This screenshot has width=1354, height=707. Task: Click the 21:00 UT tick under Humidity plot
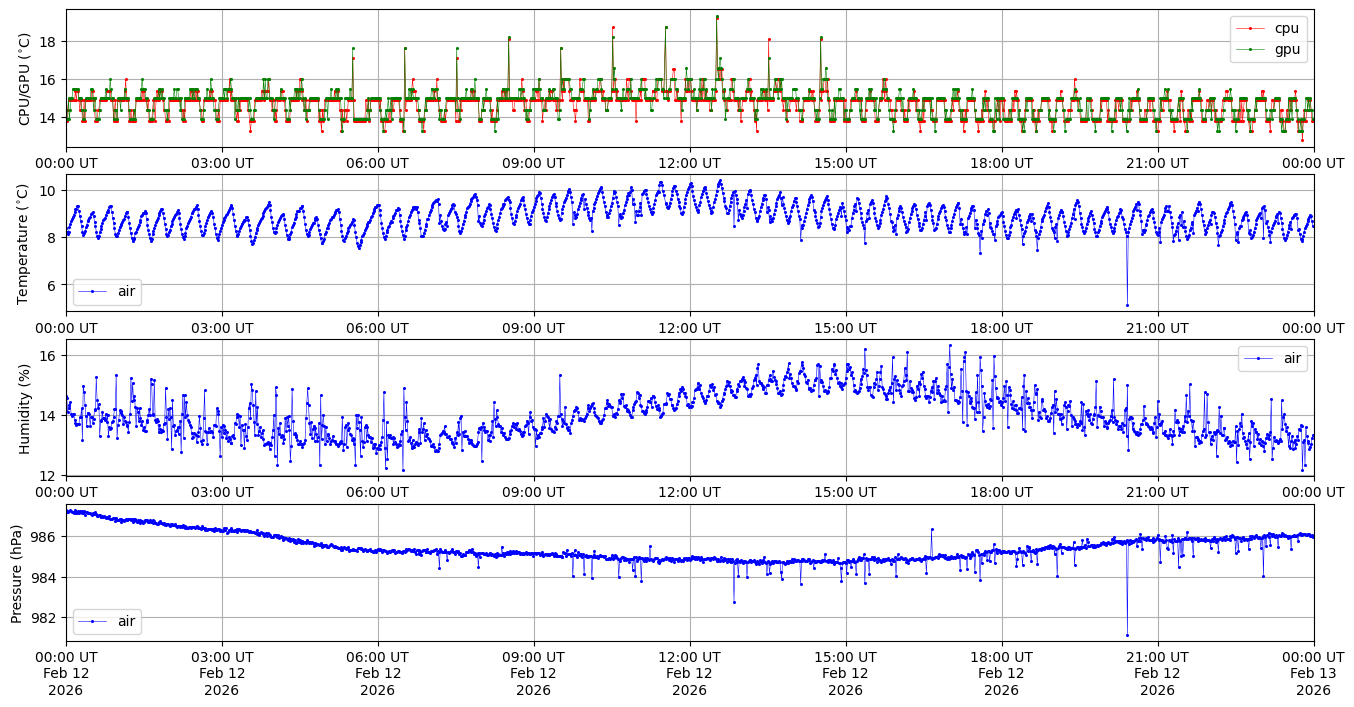click(x=1157, y=492)
